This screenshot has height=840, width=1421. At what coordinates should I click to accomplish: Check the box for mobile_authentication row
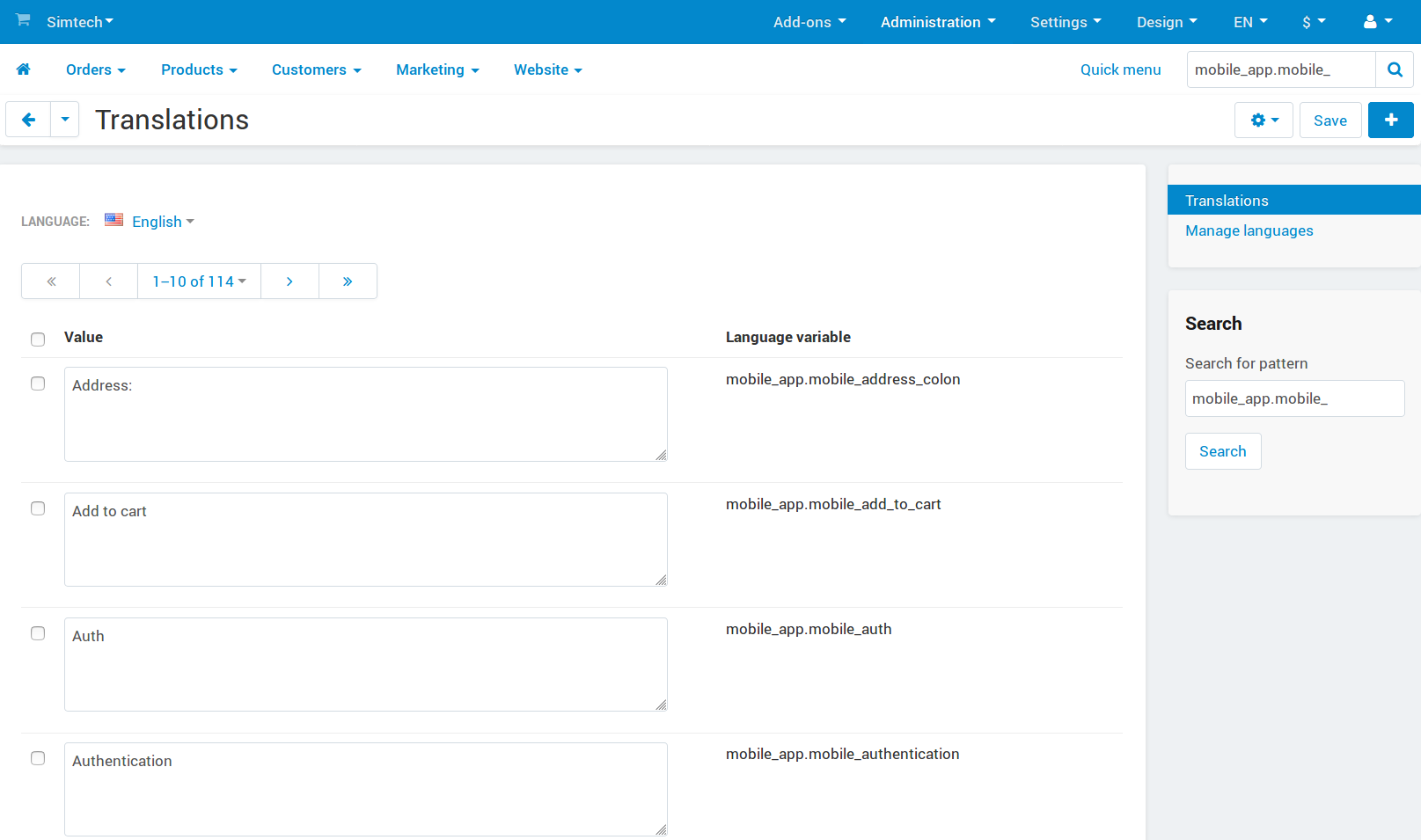pos(38,758)
